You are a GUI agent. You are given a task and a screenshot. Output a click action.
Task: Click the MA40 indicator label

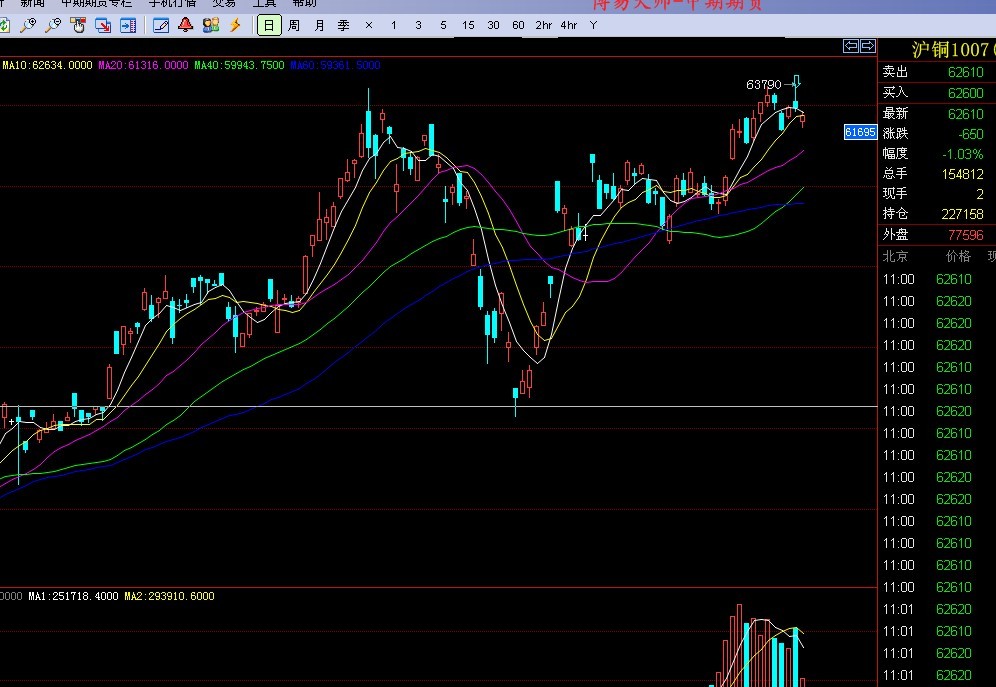point(239,65)
